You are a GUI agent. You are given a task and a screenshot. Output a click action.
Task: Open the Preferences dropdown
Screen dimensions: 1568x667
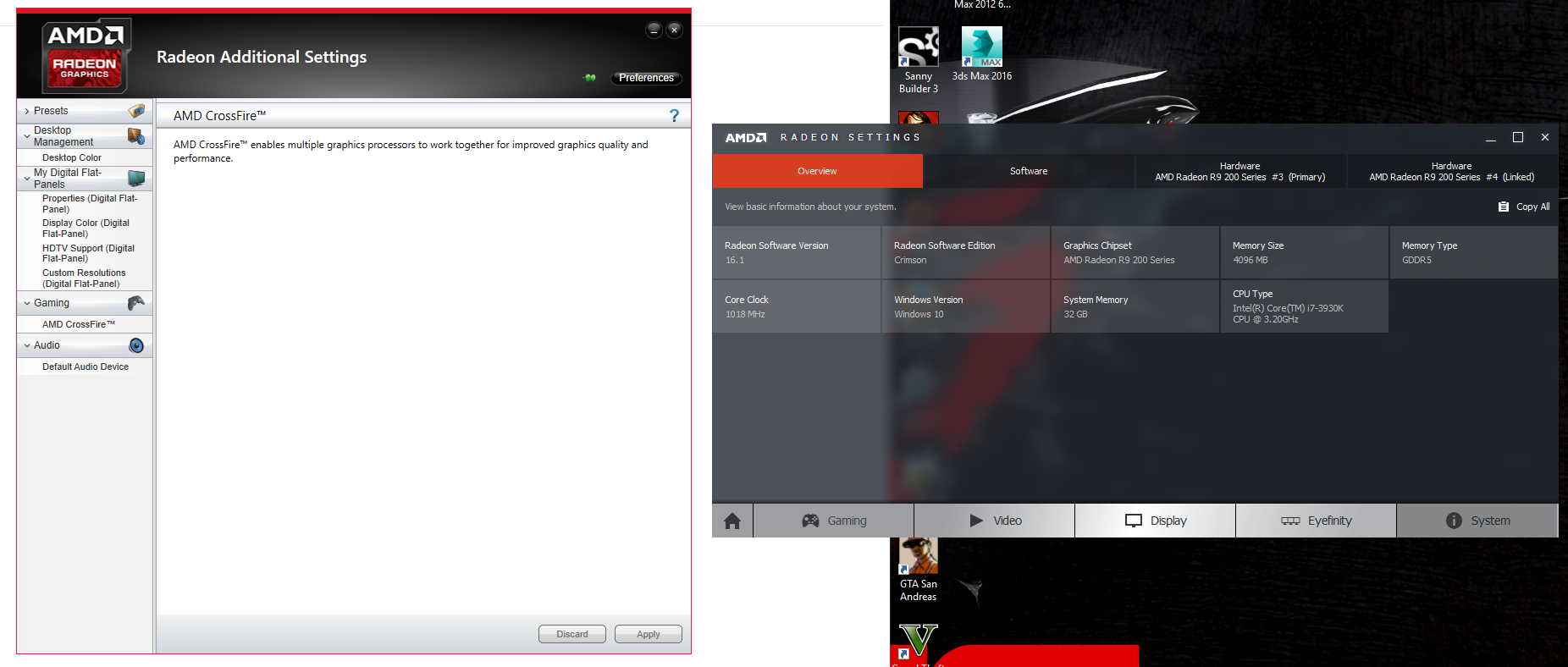tap(646, 78)
